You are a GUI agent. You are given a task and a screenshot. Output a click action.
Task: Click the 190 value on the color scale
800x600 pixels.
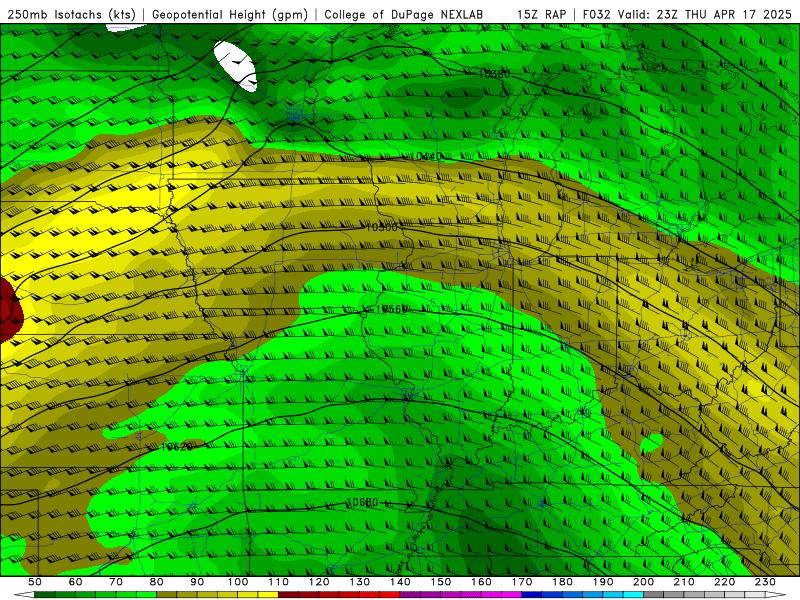point(603,582)
